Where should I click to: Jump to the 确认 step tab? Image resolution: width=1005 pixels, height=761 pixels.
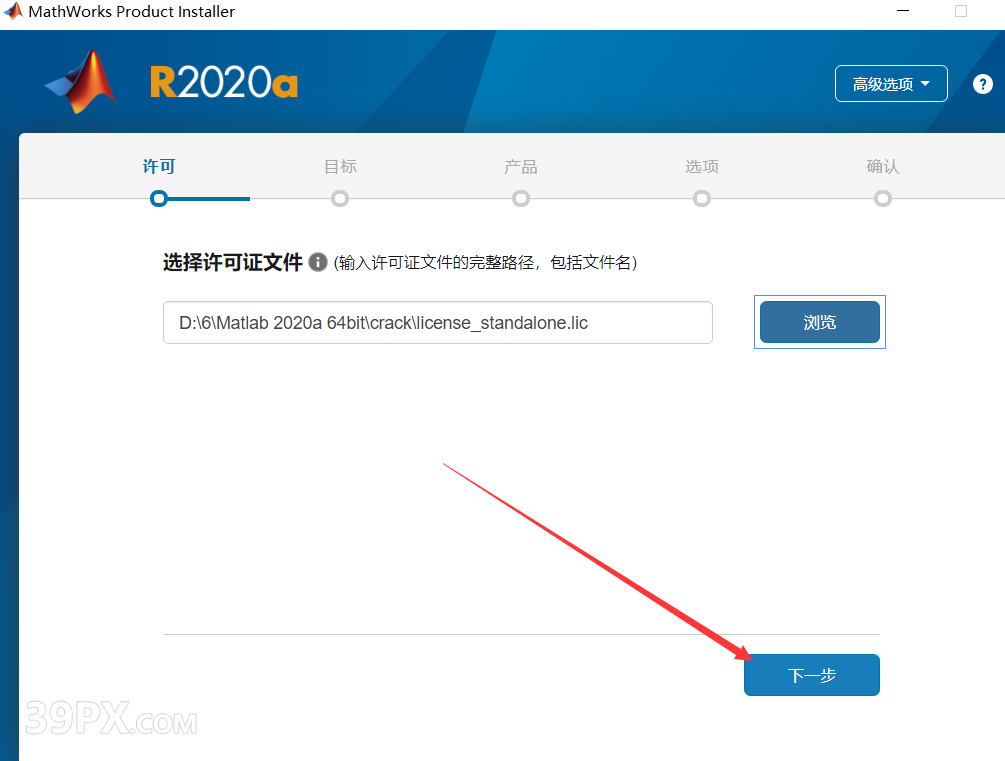tap(883, 167)
